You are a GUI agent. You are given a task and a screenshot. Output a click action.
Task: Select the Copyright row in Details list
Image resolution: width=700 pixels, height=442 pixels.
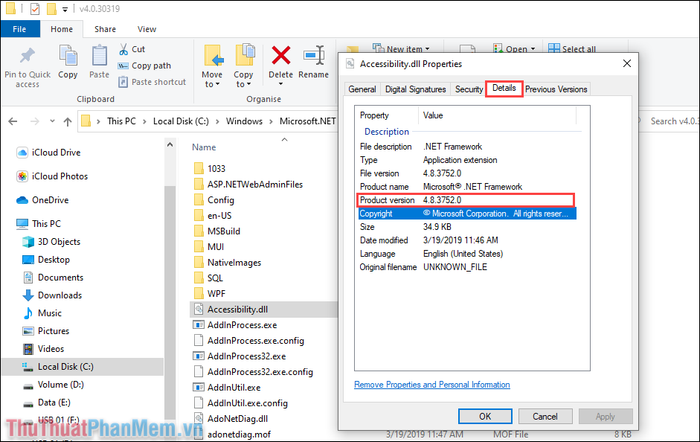coord(467,213)
